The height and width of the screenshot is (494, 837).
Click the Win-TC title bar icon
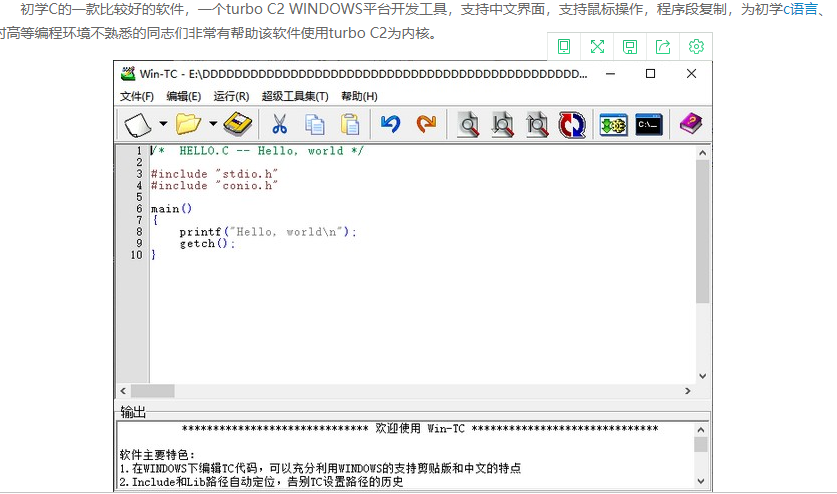click(128, 74)
